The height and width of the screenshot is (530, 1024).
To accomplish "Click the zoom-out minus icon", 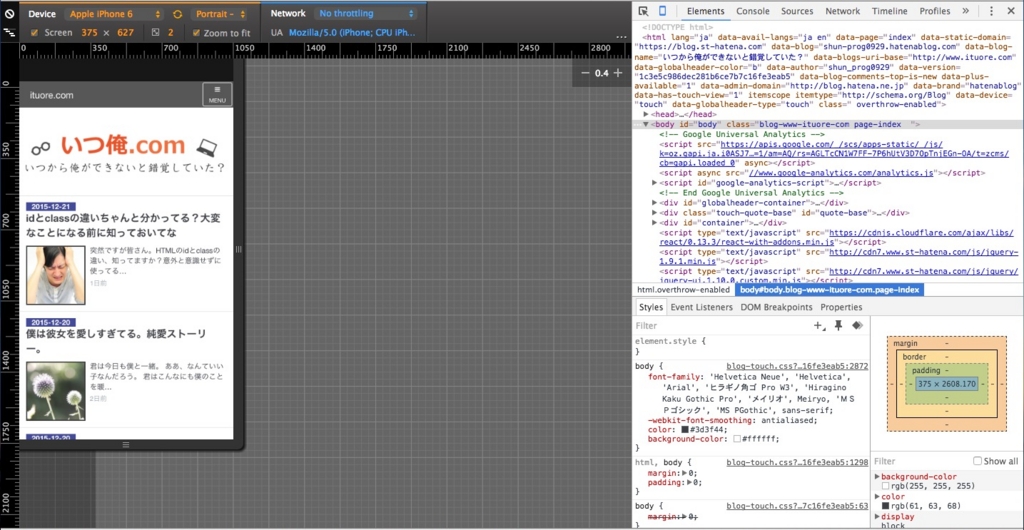I will click(585, 73).
